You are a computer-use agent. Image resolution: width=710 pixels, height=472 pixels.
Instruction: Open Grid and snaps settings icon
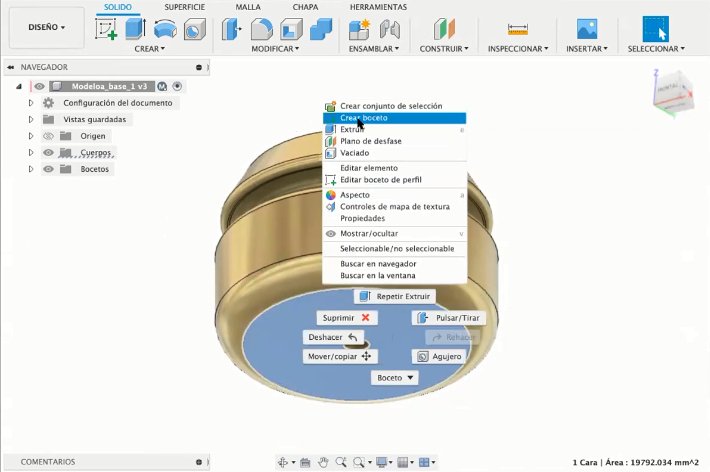click(x=402, y=462)
